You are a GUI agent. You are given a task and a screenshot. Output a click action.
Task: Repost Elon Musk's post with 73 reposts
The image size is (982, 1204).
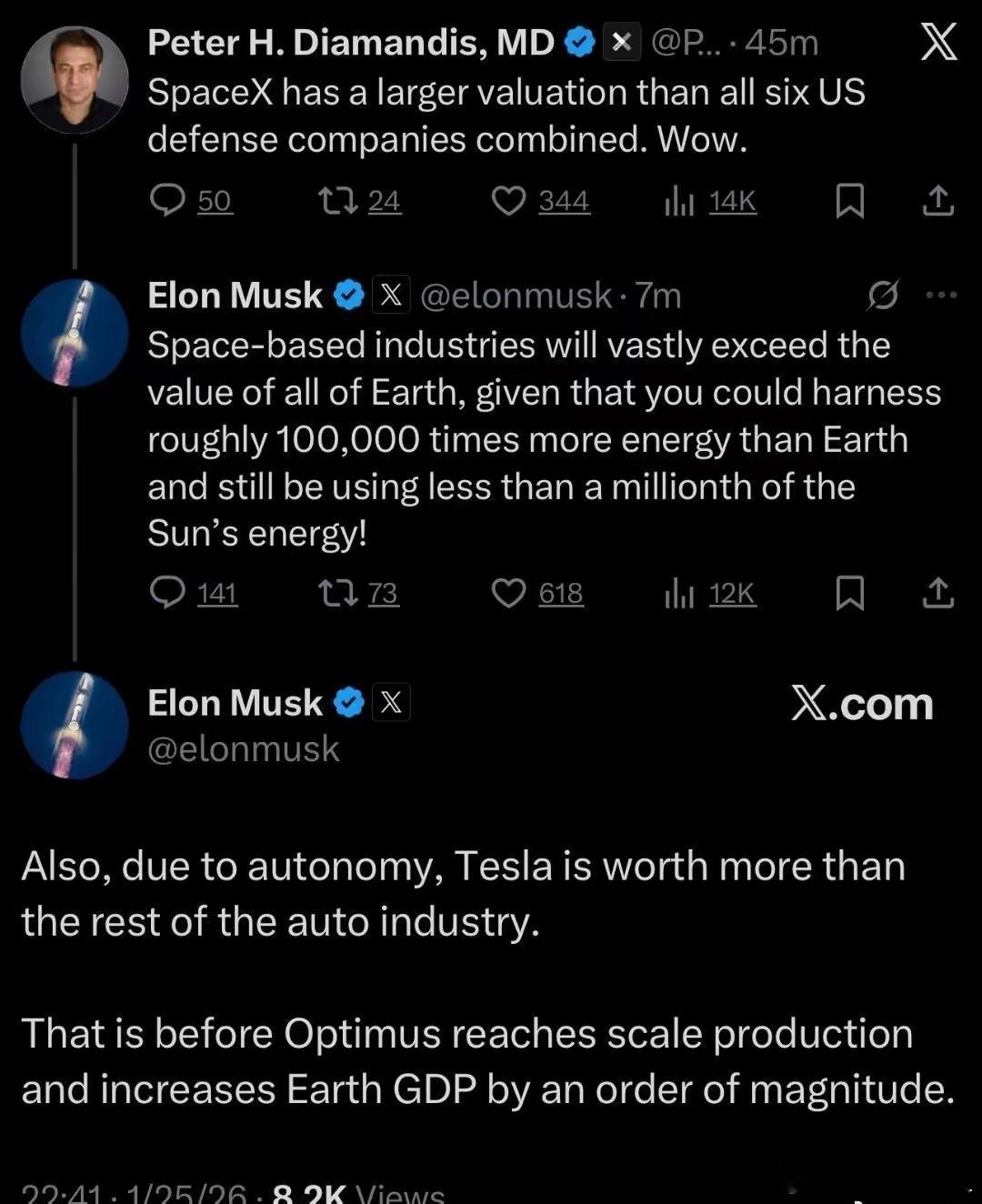pos(338,593)
